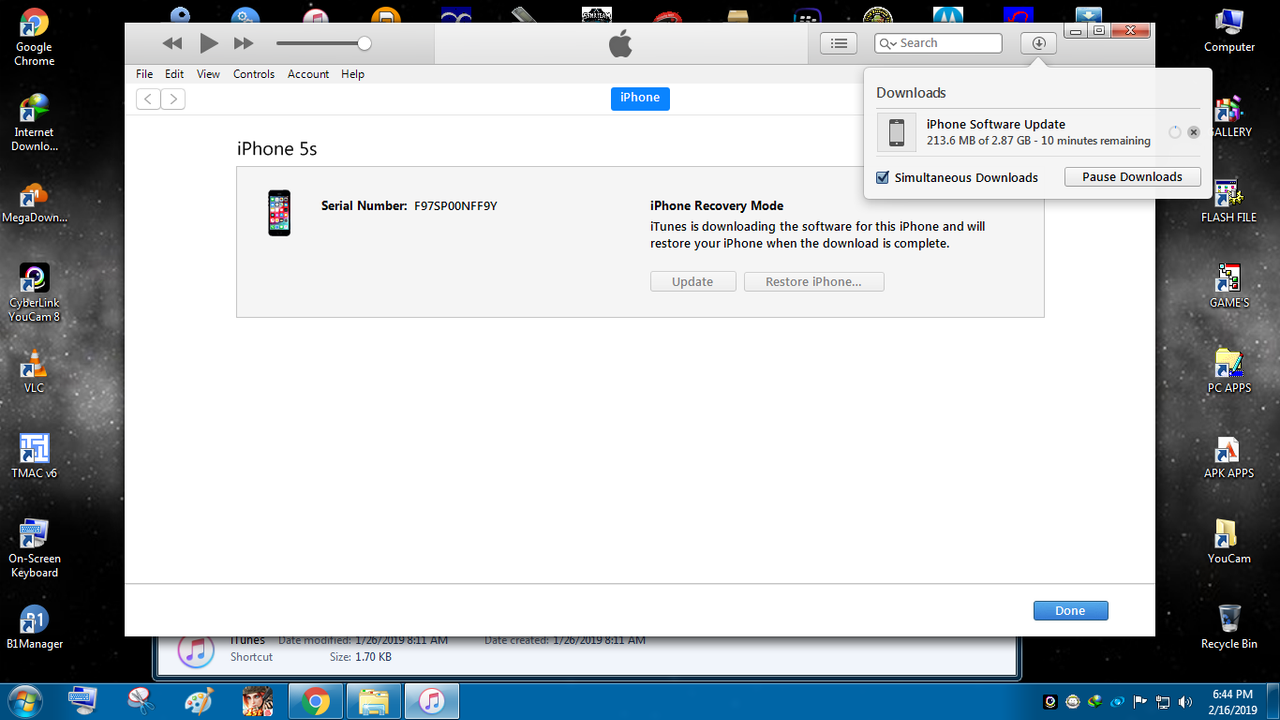Open FLASH FILE desktop folder
Viewport: 1280px width, 720px height.
point(1229,201)
